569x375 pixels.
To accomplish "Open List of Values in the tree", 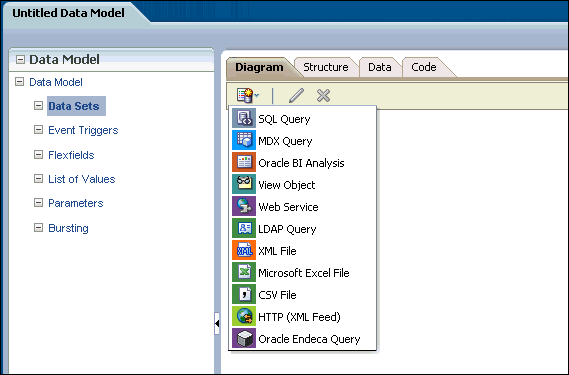I will (82, 179).
